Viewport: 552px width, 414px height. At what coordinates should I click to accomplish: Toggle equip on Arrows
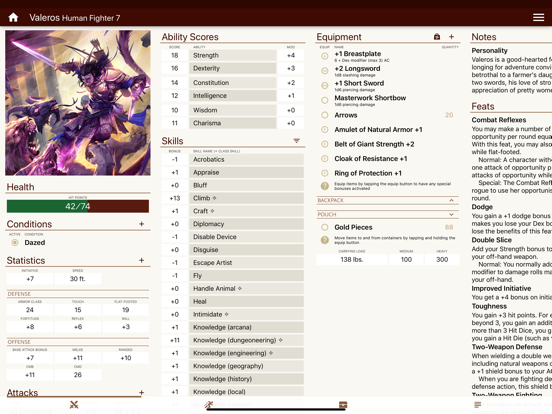click(325, 115)
